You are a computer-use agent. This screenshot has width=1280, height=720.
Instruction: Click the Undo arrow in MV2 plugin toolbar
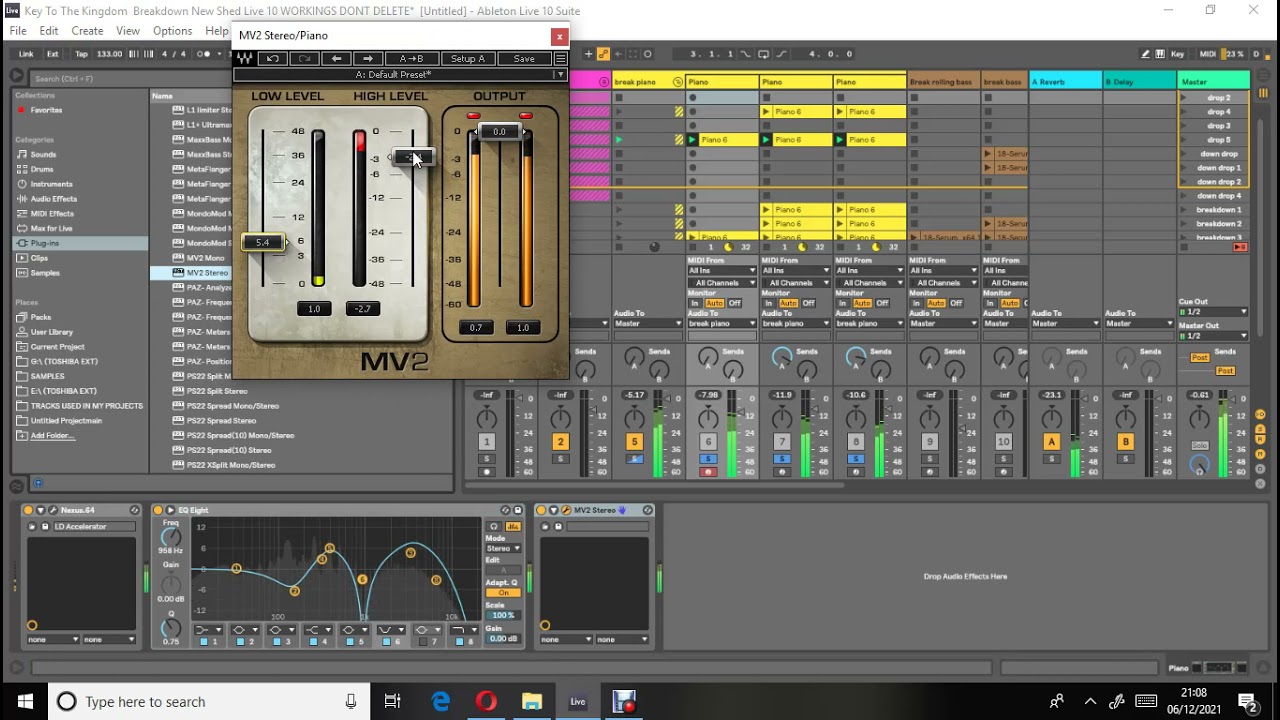(x=272, y=59)
